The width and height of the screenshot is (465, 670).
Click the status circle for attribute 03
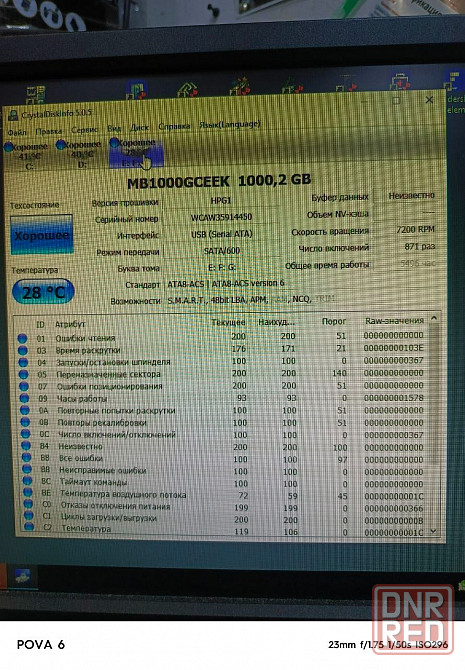pyautogui.click(x=23, y=351)
